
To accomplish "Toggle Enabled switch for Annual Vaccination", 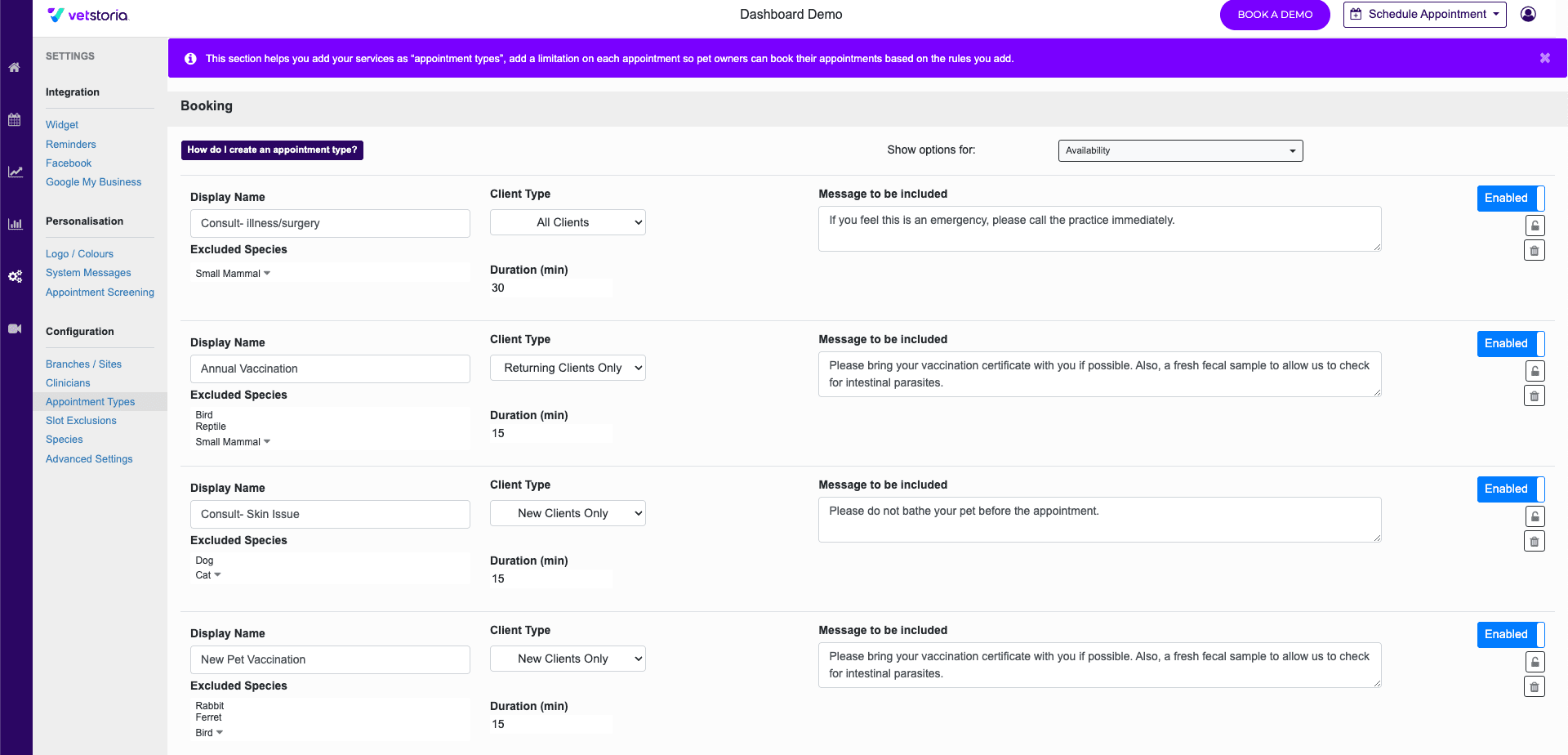I will pyautogui.click(x=1510, y=344).
